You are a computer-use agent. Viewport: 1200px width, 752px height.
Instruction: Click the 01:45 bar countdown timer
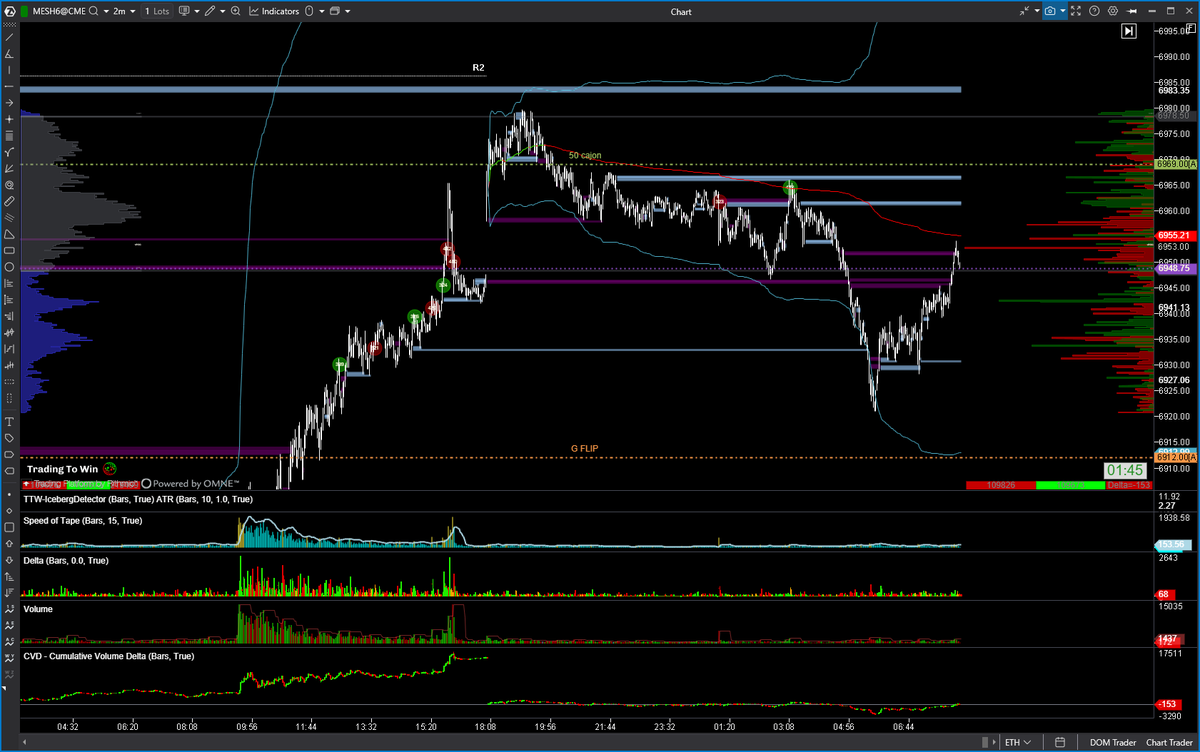pyautogui.click(x=1125, y=470)
